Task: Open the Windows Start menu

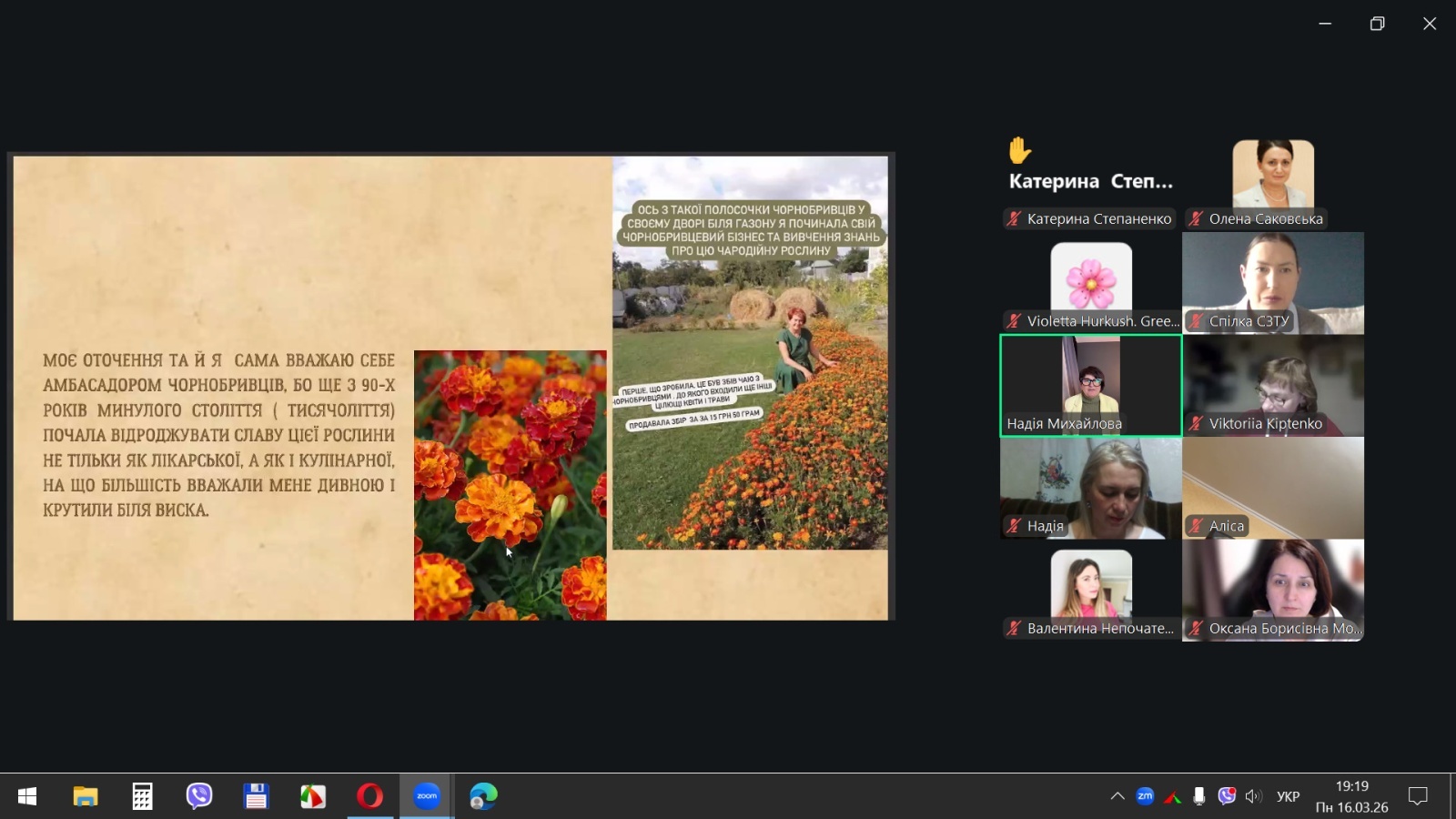Action: pos(27,796)
